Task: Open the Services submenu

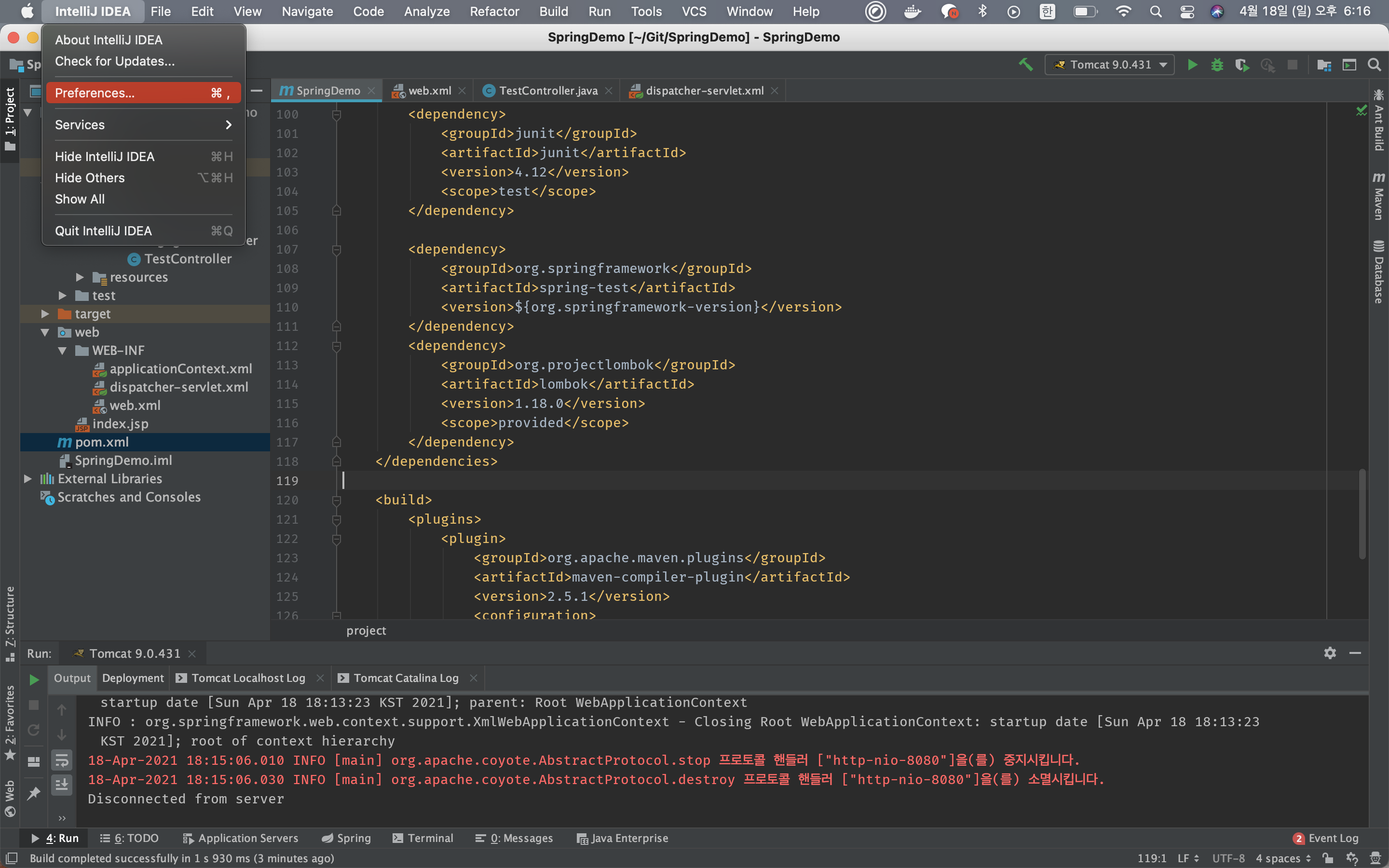Action: coord(143,124)
